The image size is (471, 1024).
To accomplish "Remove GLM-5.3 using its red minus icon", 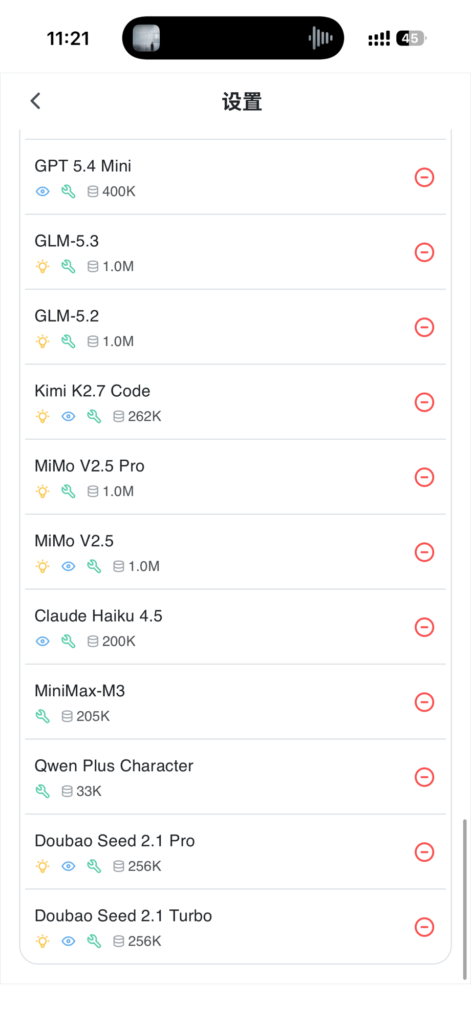I will pos(425,252).
